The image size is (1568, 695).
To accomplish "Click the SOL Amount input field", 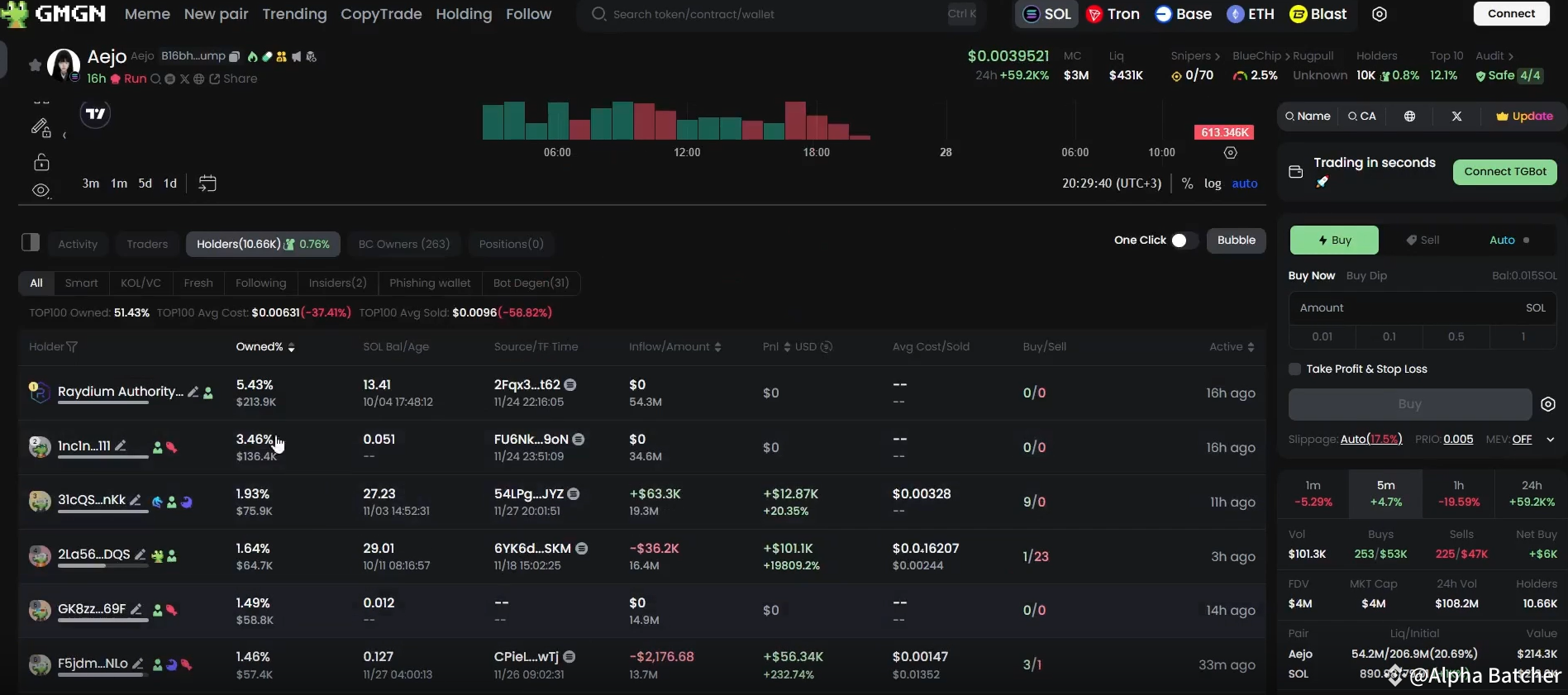I will pos(1422,308).
